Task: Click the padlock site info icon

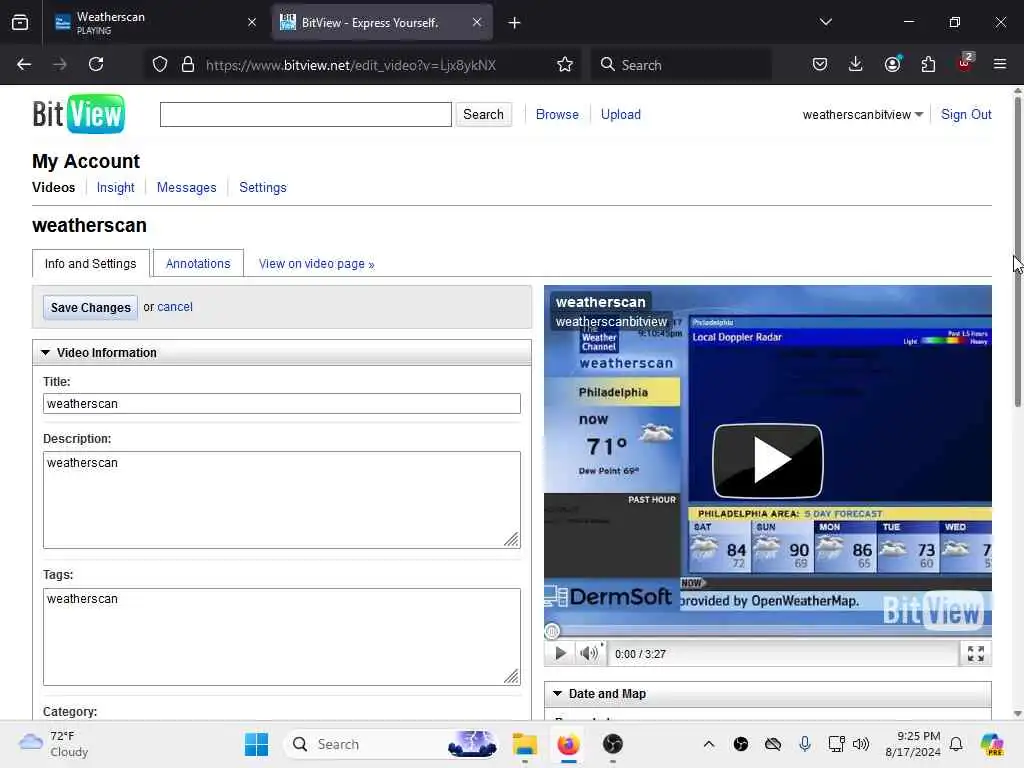Action: (x=188, y=64)
